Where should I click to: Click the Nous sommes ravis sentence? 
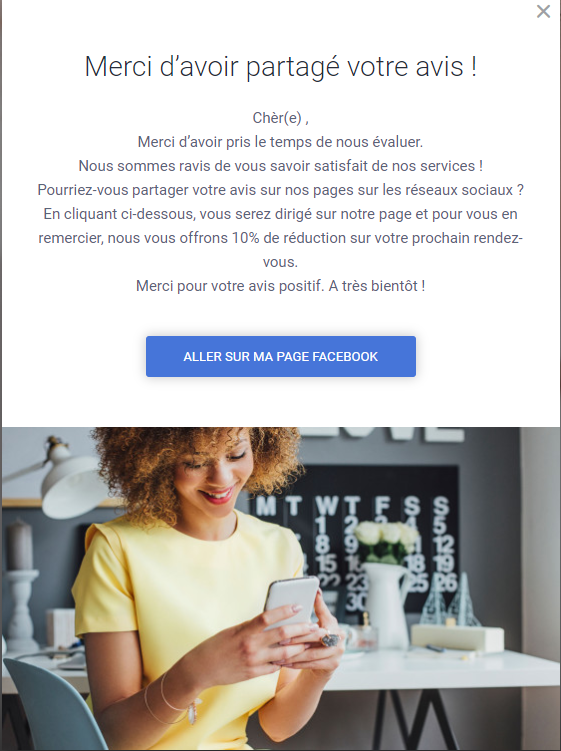(x=281, y=166)
